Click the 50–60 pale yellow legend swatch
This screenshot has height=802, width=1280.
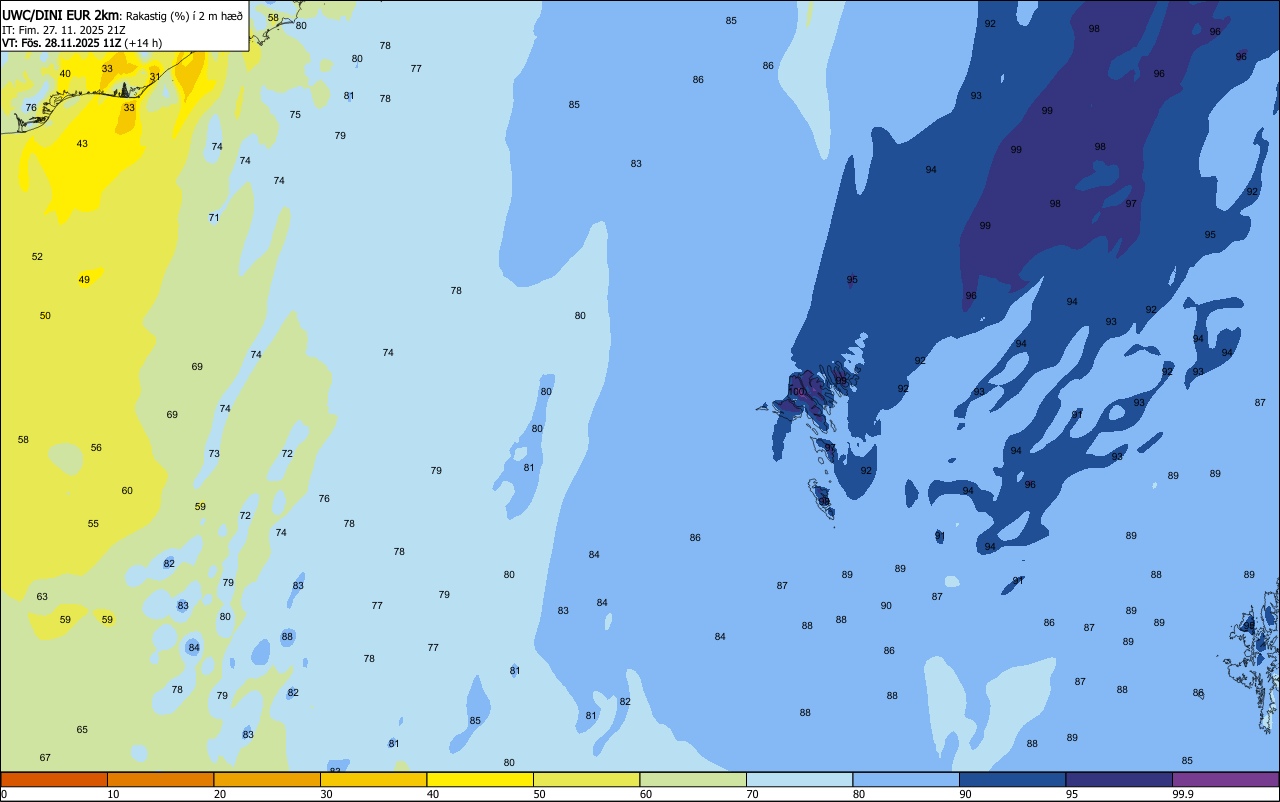(586, 779)
